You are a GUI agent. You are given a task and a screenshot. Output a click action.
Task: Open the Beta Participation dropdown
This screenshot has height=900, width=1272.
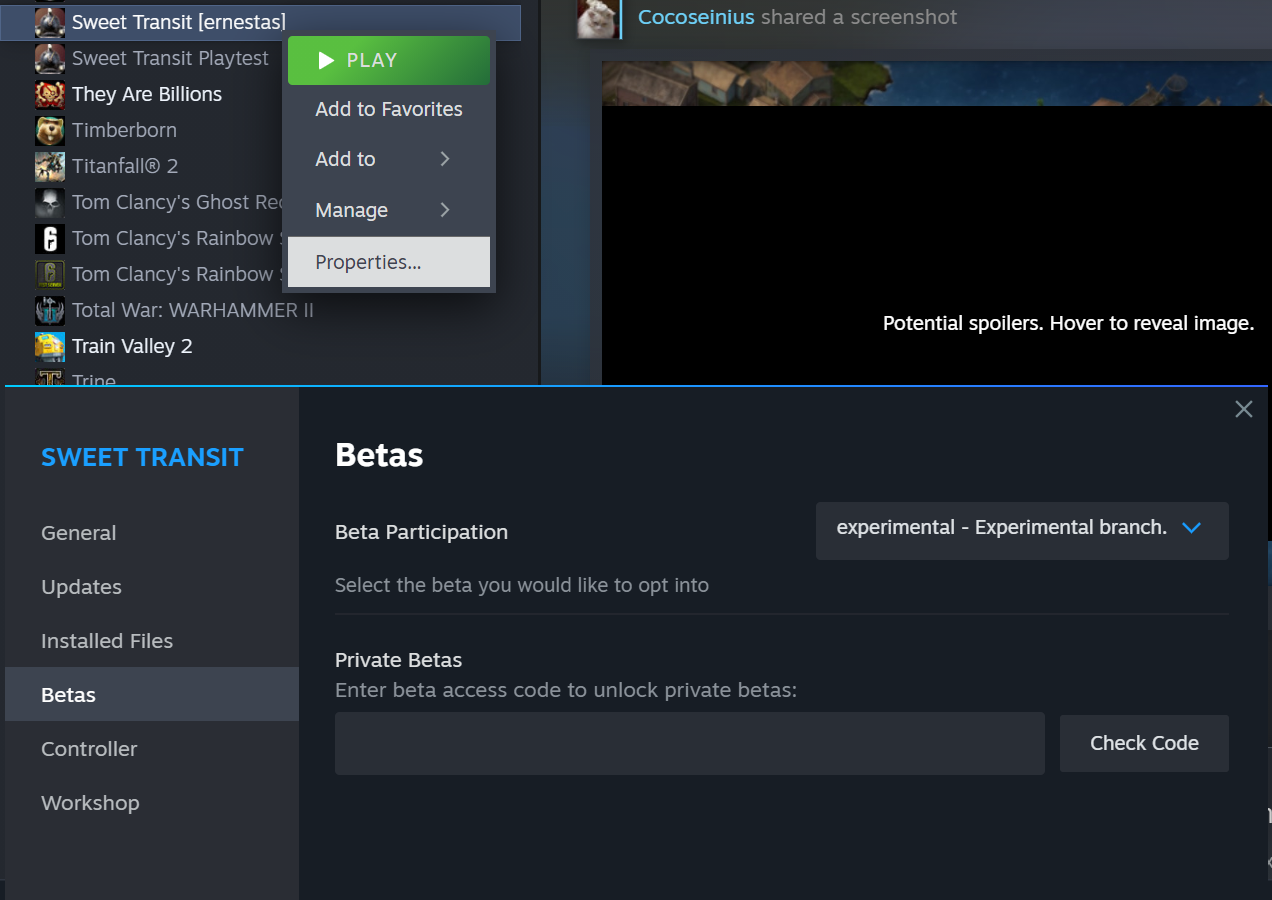click(1022, 530)
